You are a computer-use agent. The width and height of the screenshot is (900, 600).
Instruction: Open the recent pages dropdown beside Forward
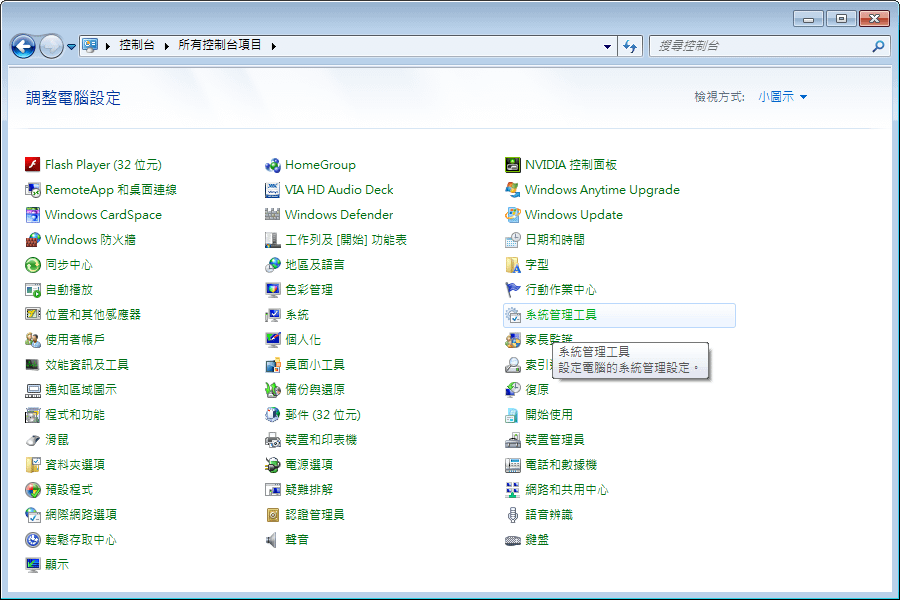(x=71, y=47)
